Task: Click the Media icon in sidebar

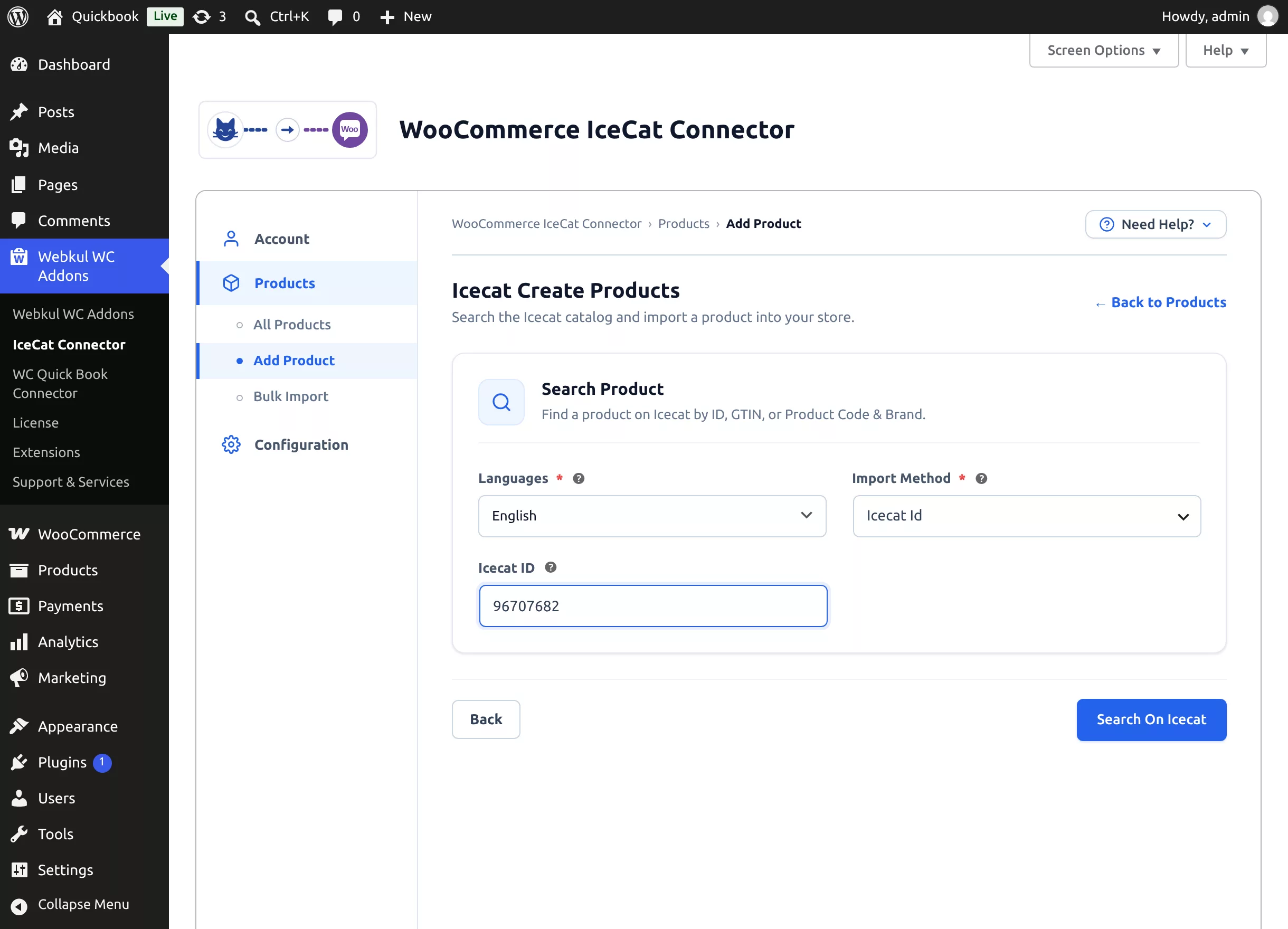Action: (x=19, y=148)
